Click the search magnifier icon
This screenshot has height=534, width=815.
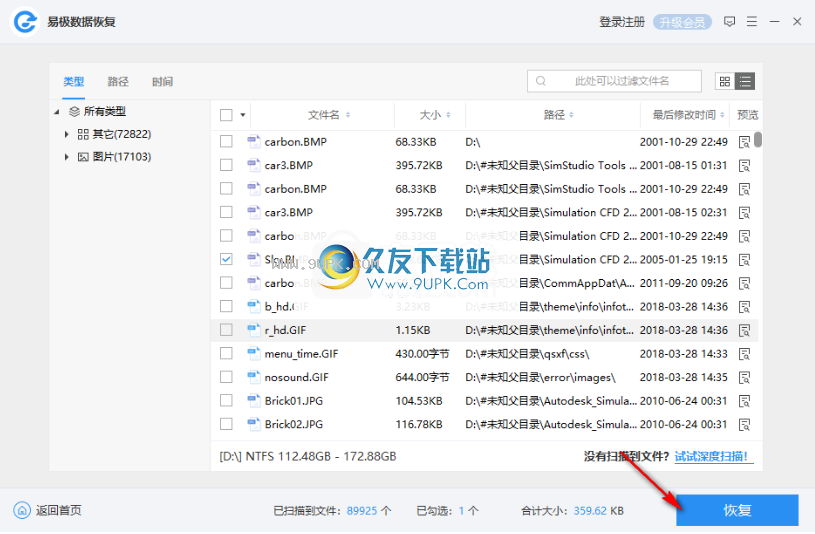(541, 81)
